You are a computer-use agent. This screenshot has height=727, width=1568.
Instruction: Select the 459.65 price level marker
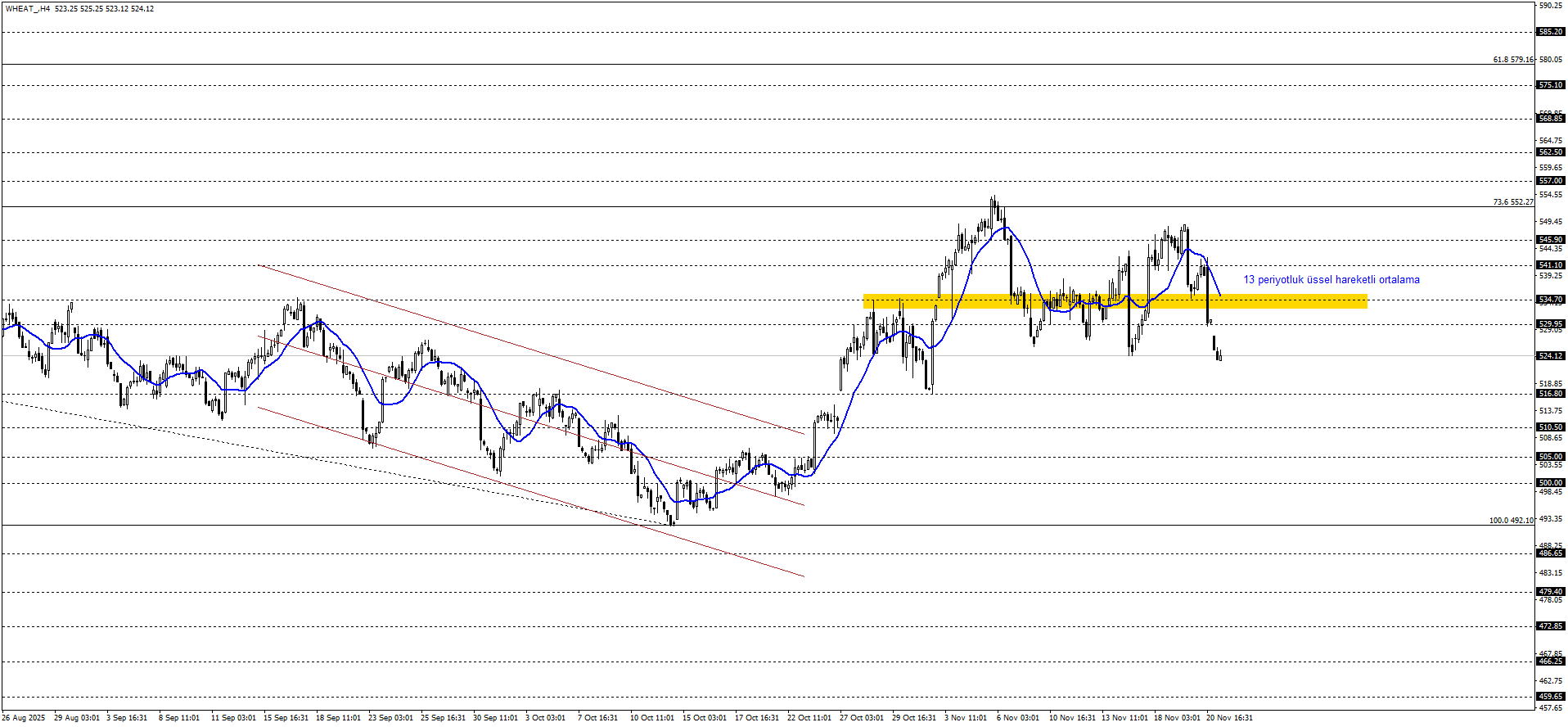tap(1551, 697)
